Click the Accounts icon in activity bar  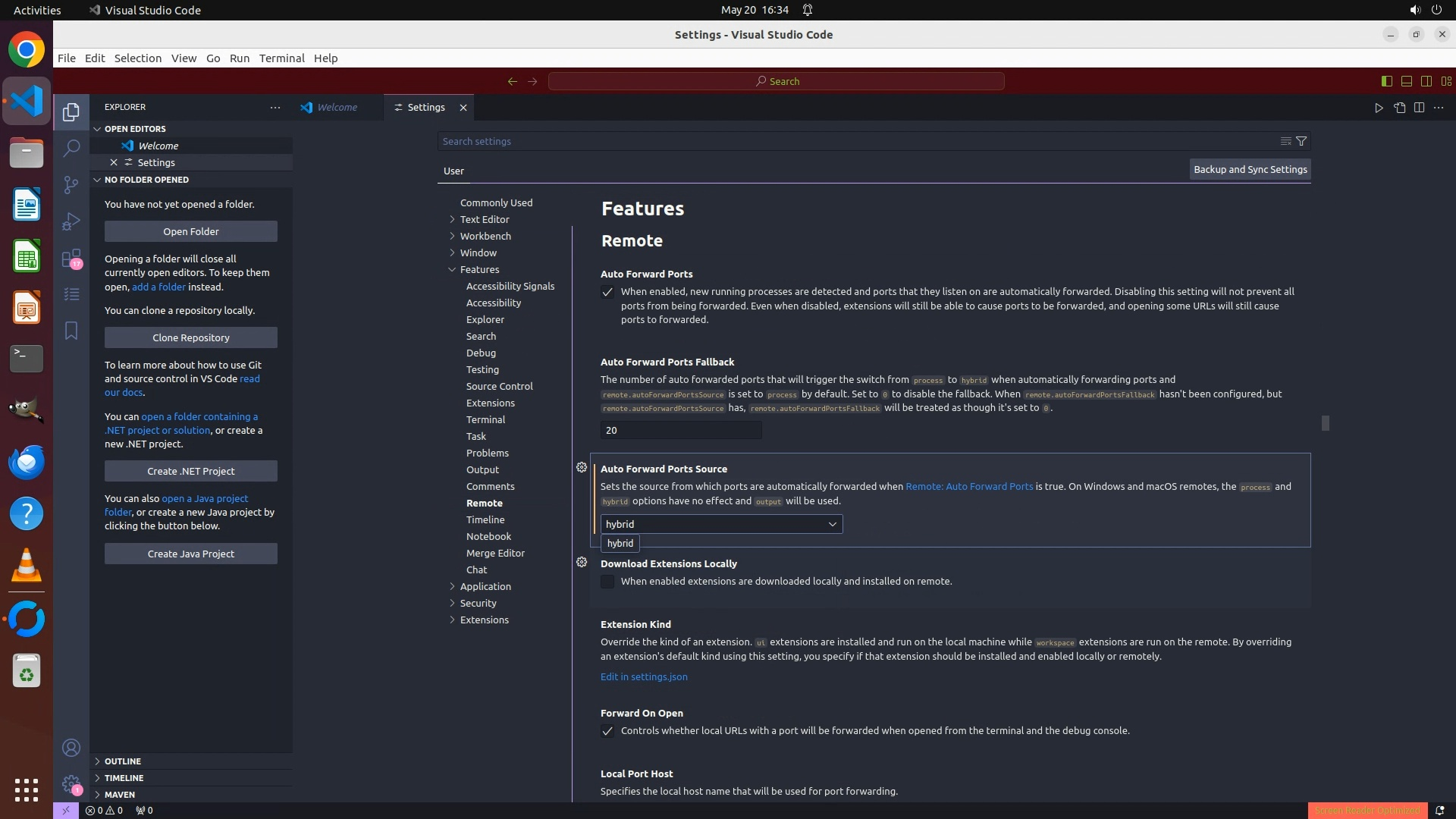point(71,748)
